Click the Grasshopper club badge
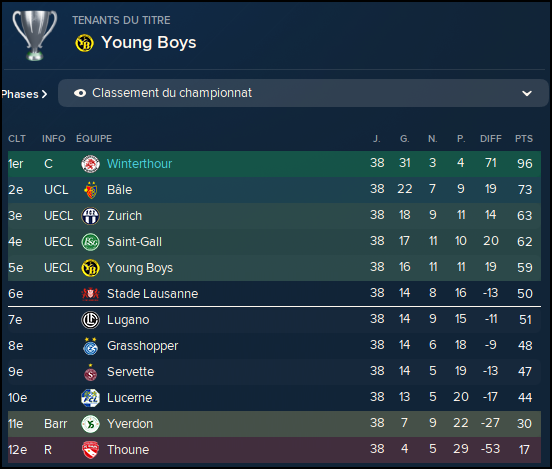This screenshot has height=469, width=552. click(90, 346)
